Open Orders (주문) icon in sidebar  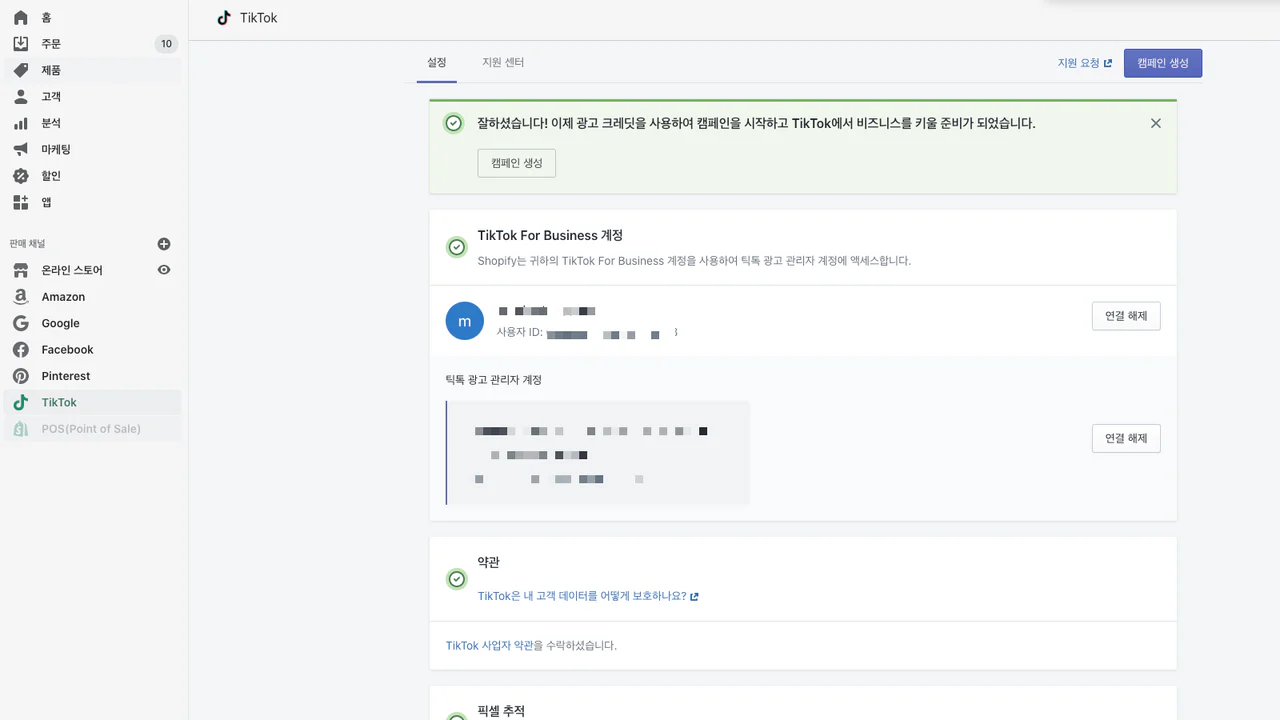point(21,44)
